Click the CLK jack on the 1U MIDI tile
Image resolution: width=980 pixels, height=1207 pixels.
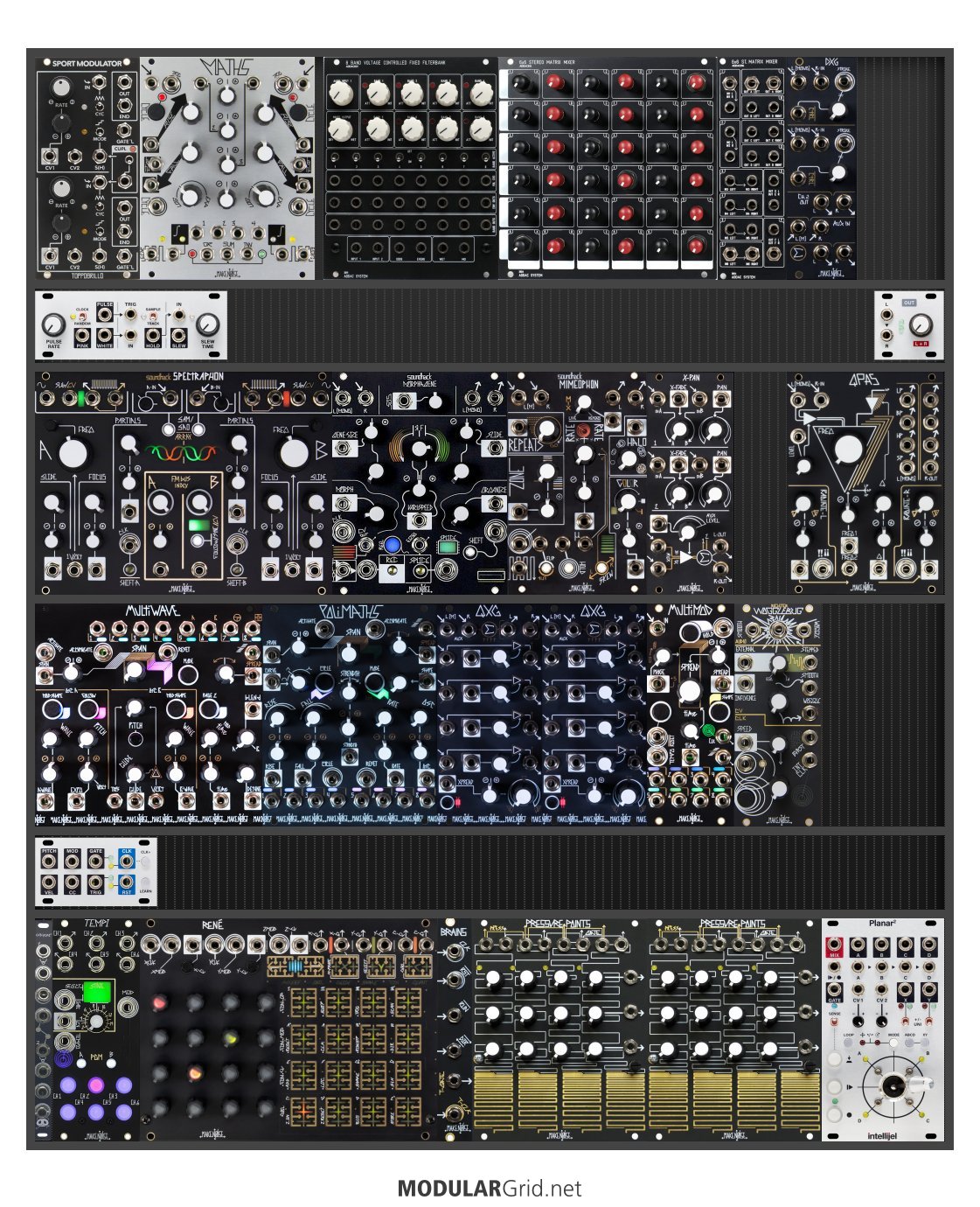(x=127, y=862)
